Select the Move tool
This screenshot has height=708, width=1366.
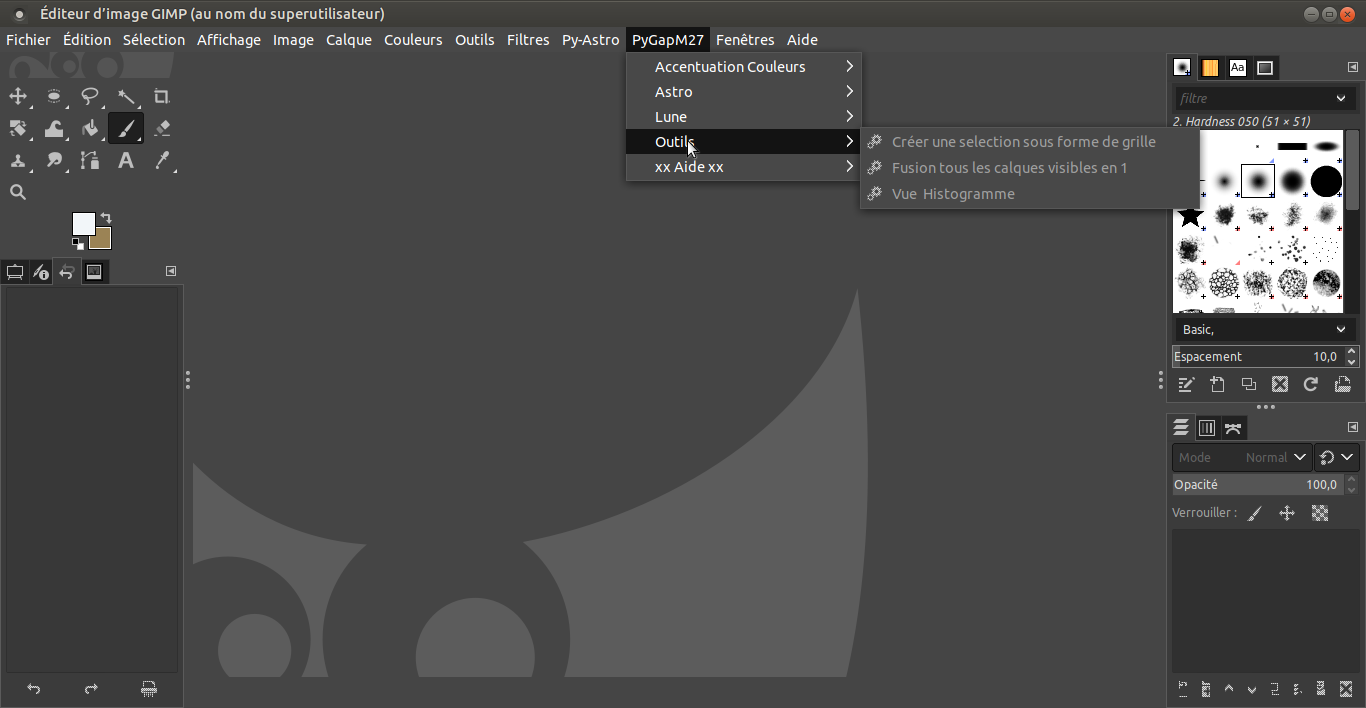(18, 97)
